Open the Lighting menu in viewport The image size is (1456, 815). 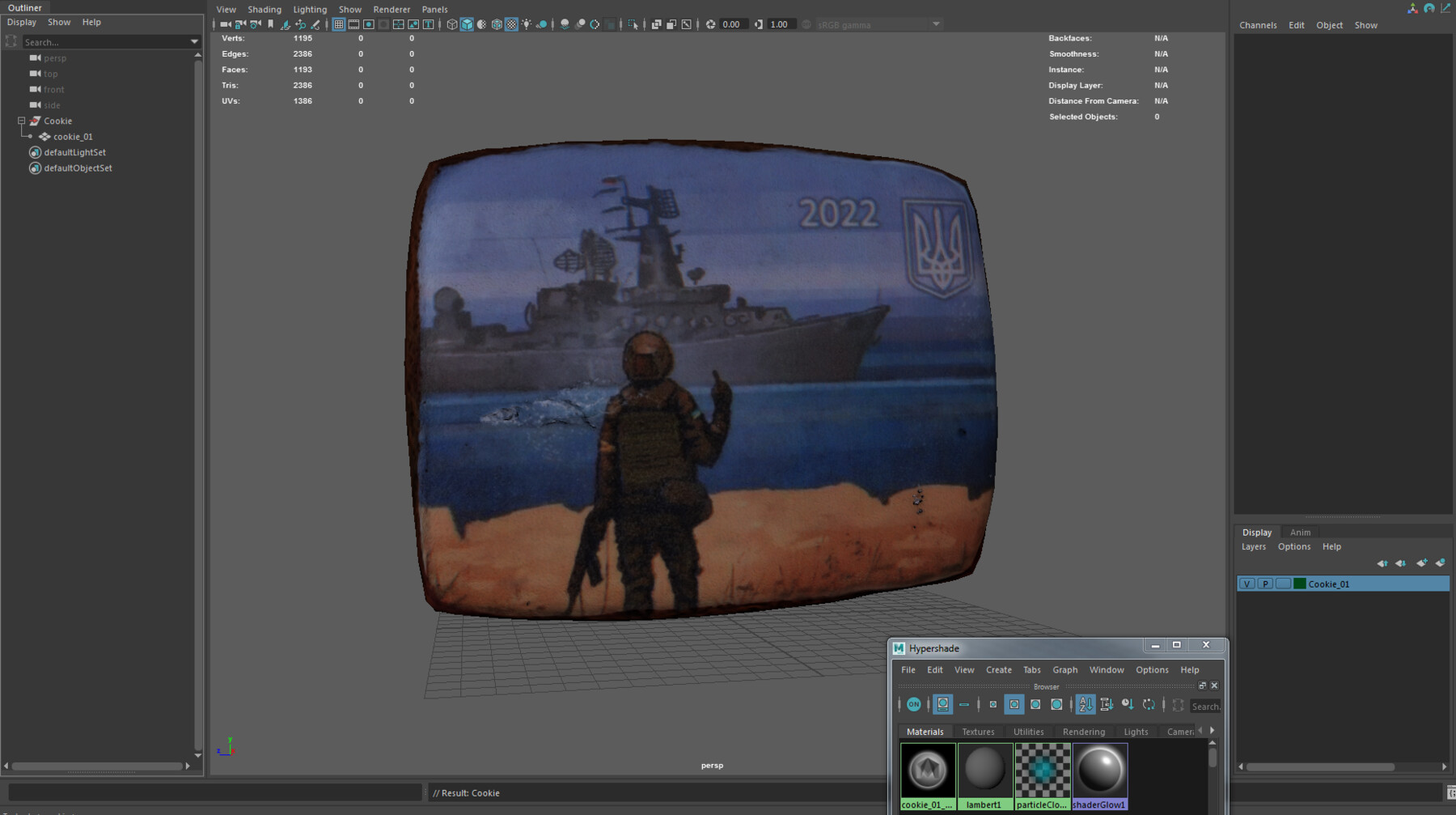[x=310, y=10]
